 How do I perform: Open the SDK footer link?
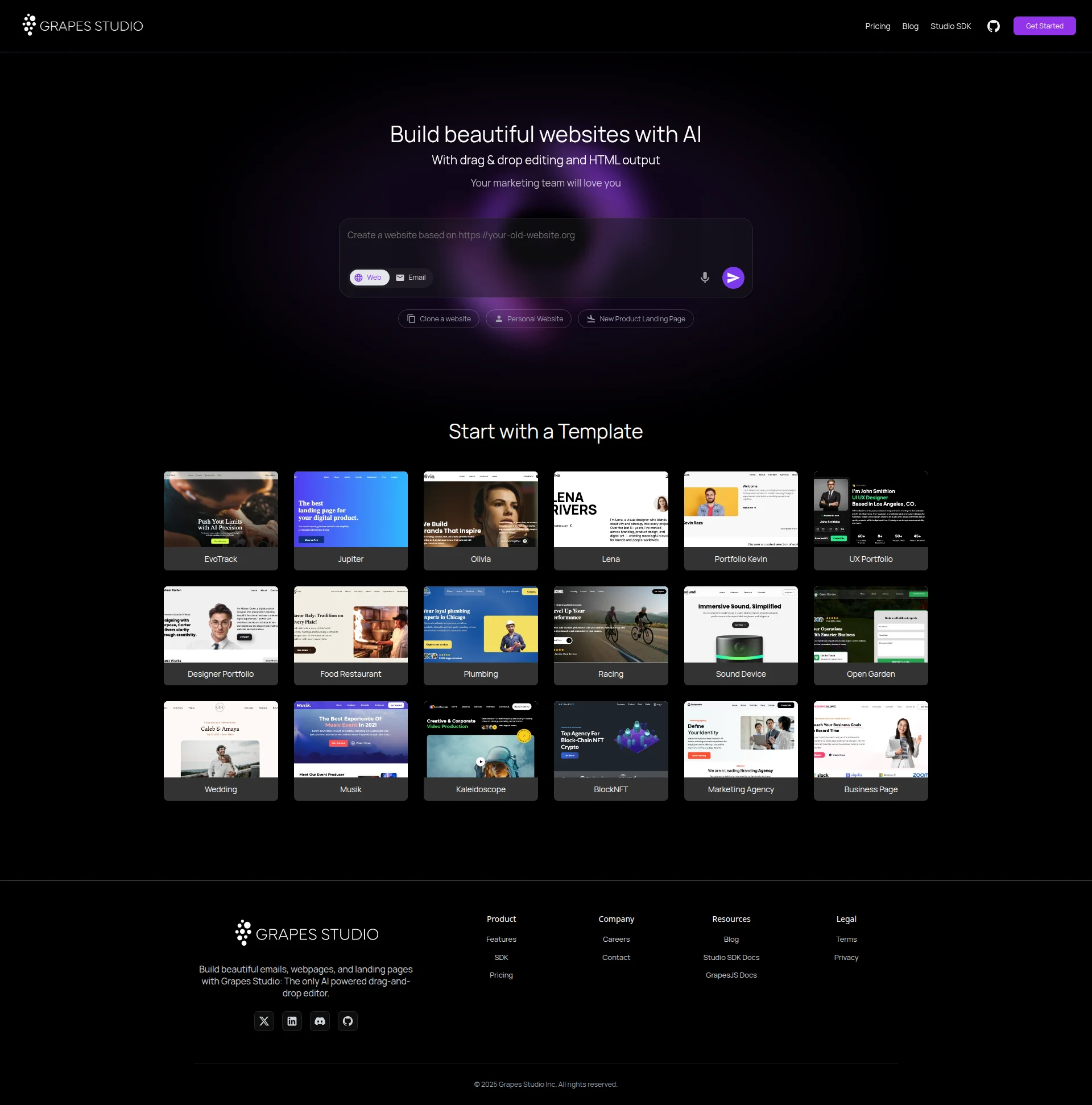point(501,958)
